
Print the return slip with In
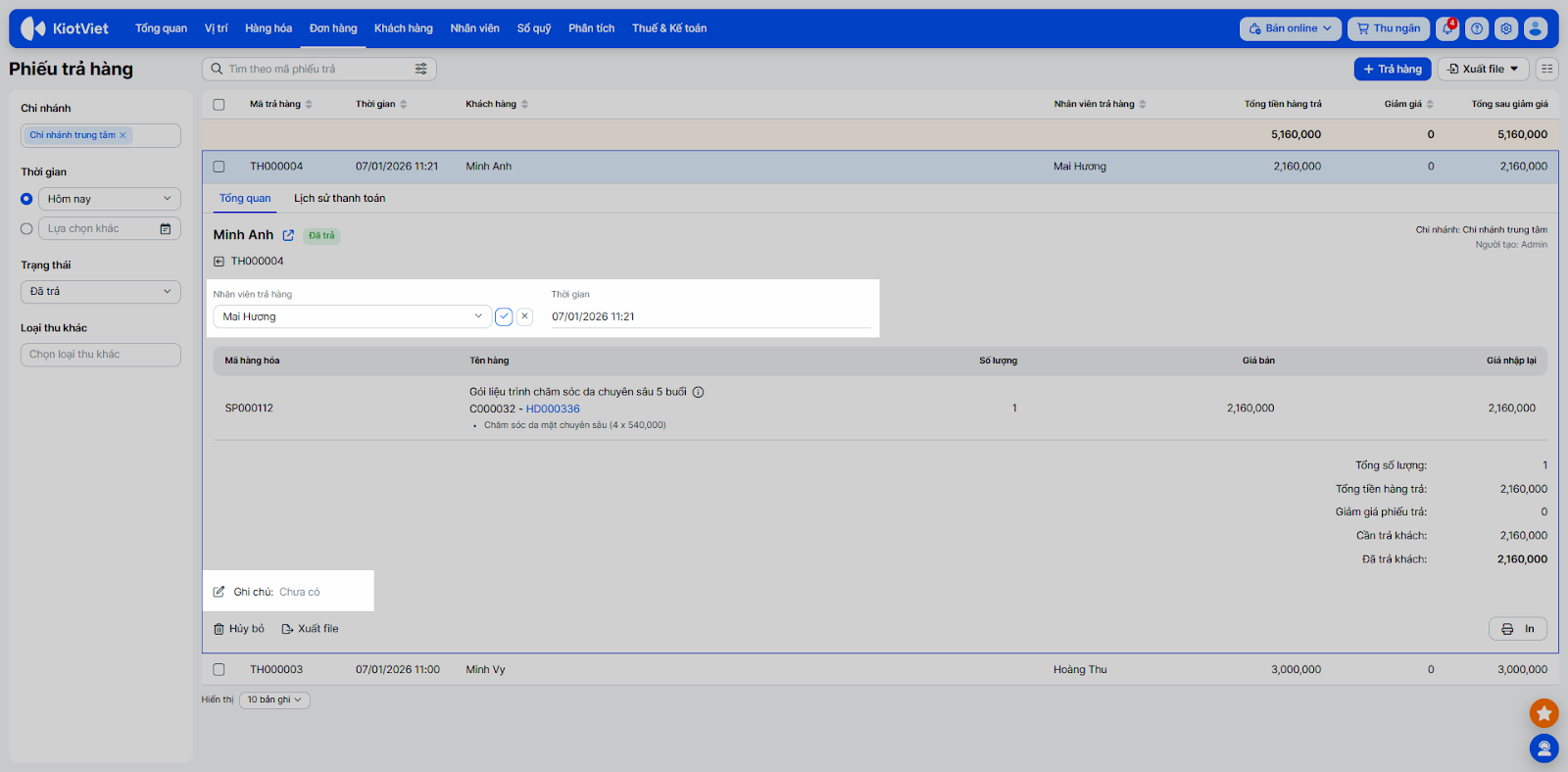click(x=1518, y=629)
